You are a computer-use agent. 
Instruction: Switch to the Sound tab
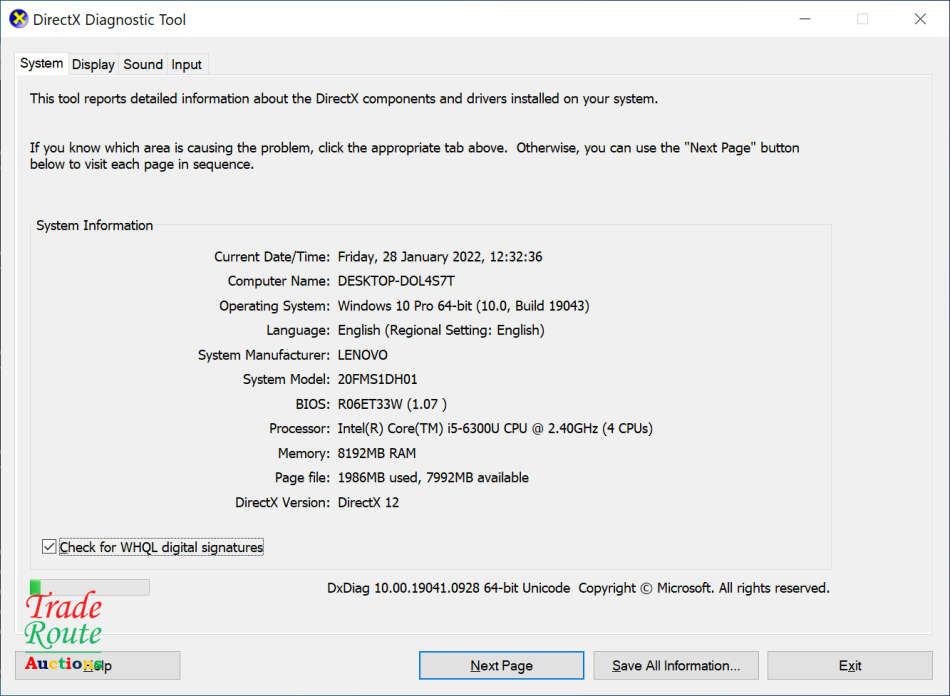[142, 64]
